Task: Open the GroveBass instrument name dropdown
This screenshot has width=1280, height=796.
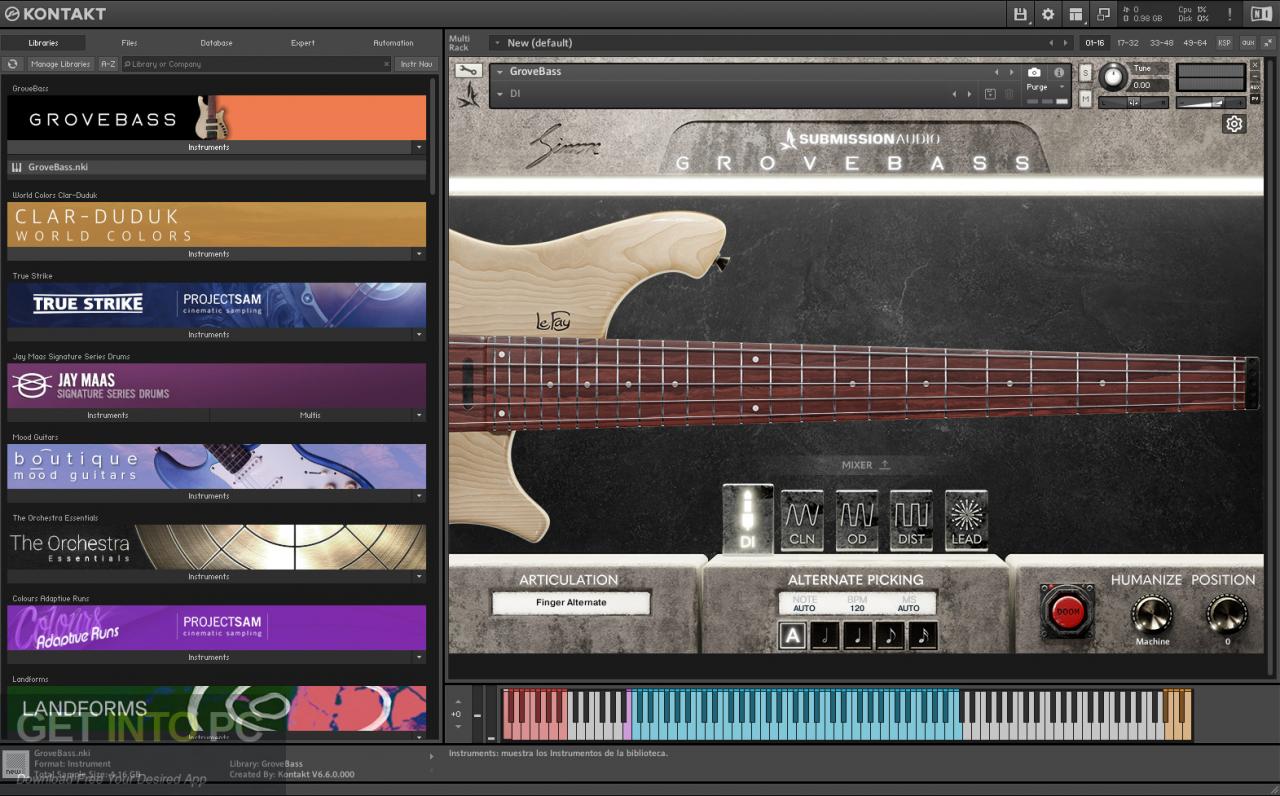Action: click(499, 72)
